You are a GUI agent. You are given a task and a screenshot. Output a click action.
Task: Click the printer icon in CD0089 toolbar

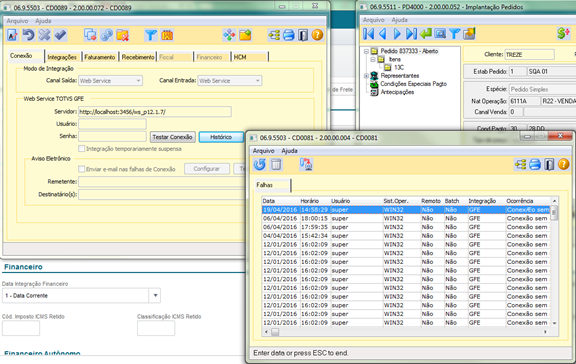point(289,35)
